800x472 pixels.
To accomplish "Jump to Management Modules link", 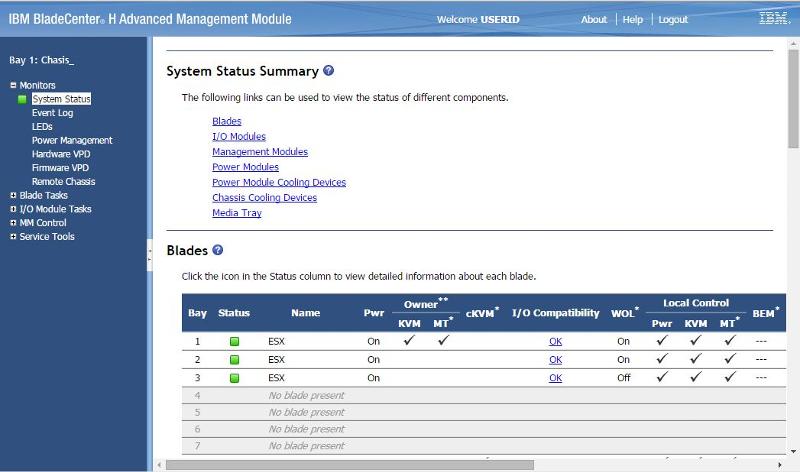I will [260, 152].
